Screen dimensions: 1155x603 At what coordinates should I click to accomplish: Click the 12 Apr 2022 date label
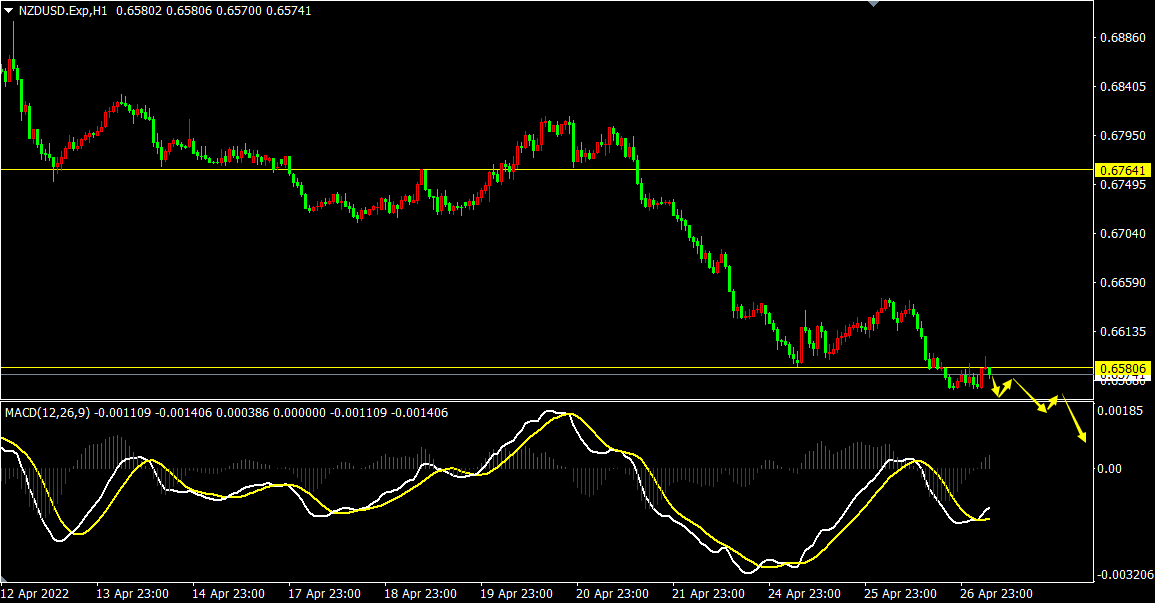35,592
